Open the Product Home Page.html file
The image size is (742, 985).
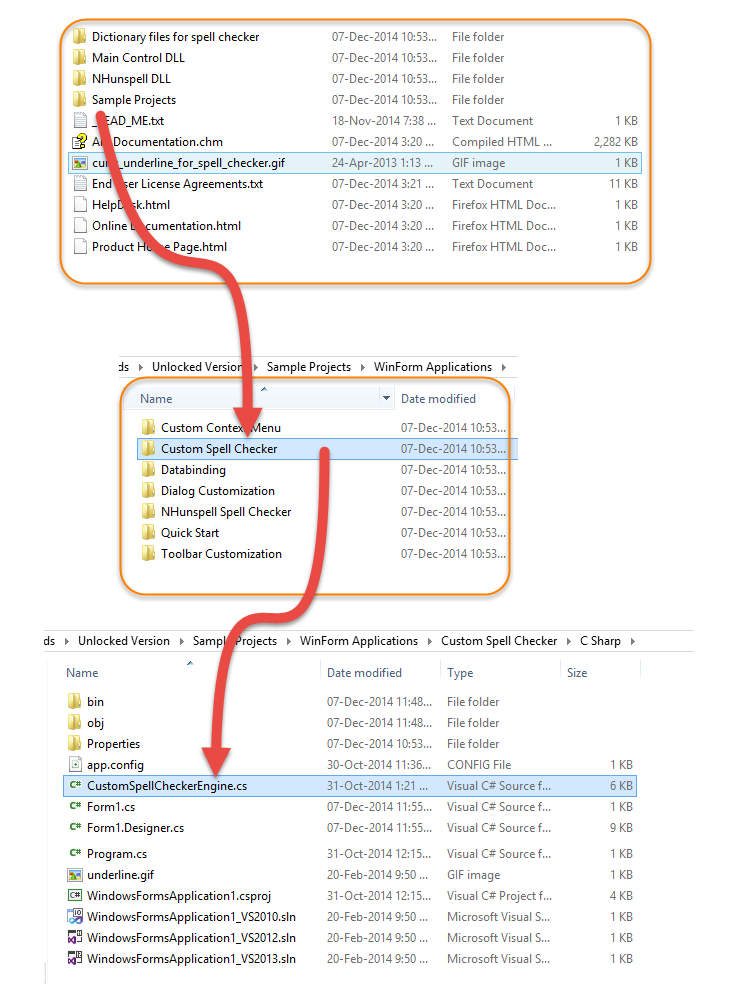tap(159, 247)
